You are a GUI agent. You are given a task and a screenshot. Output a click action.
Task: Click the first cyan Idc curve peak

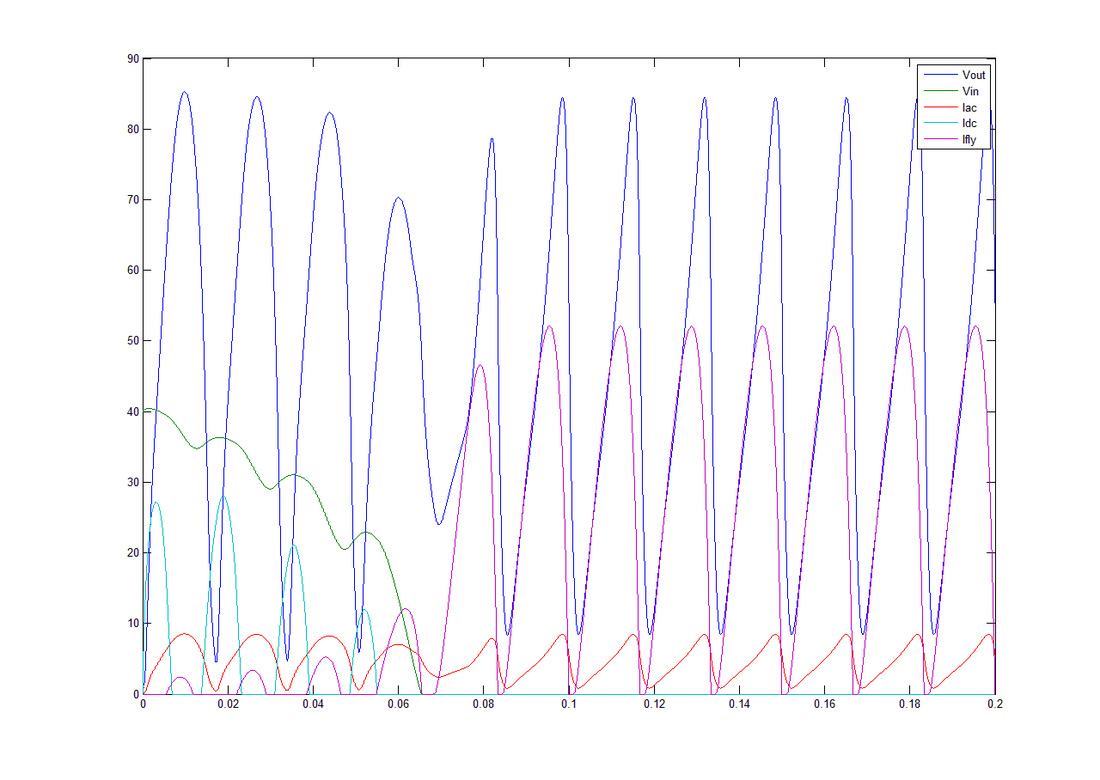coord(156,503)
